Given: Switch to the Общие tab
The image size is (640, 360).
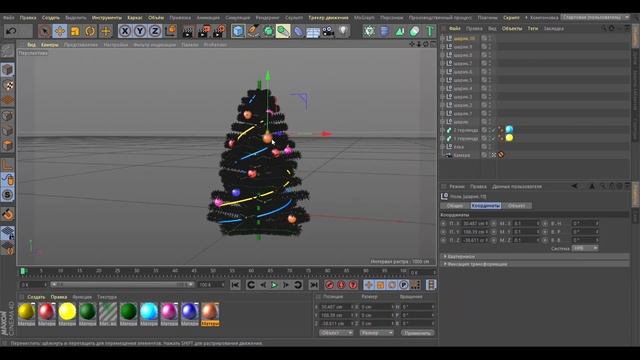Looking at the screenshot, I should (x=455, y=206).
